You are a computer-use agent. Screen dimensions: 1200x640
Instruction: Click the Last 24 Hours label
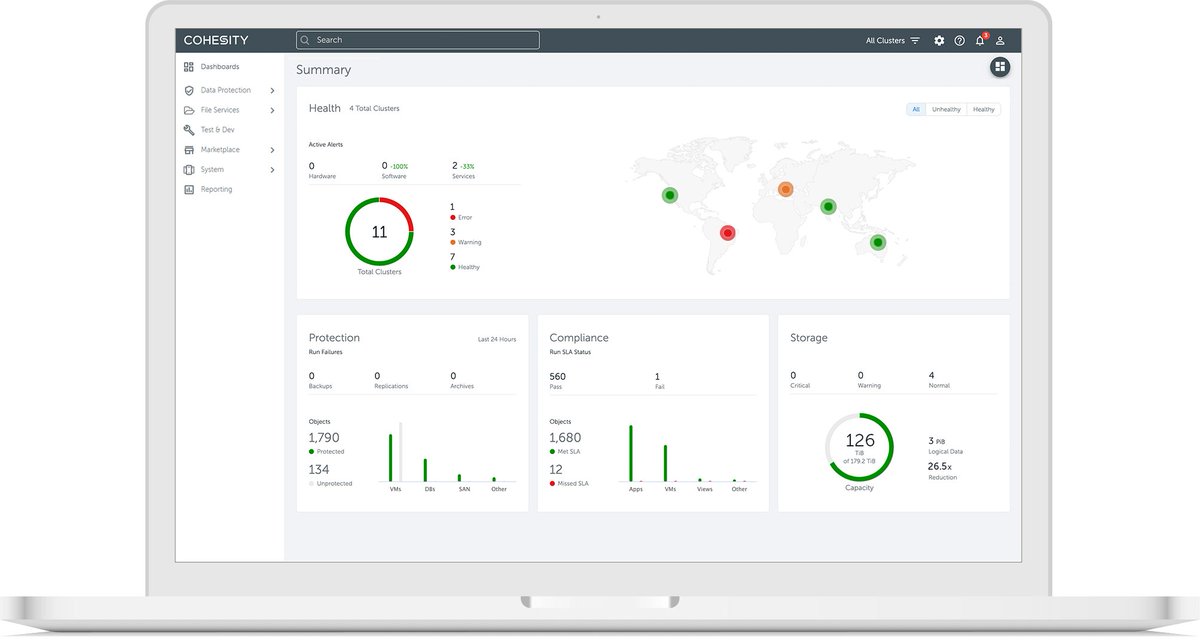pyautogui.click(x=497, y=340)
